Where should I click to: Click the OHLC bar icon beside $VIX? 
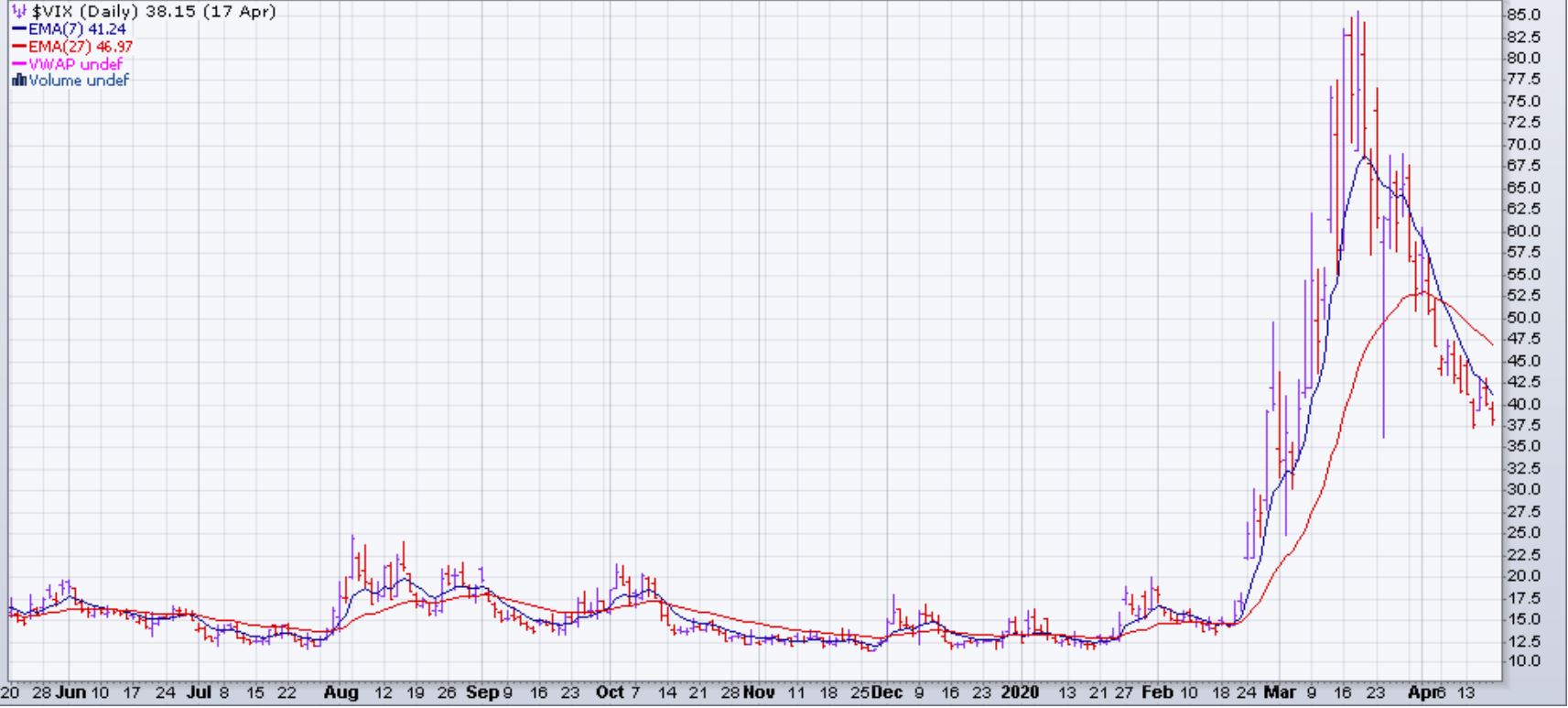(18, 12)
